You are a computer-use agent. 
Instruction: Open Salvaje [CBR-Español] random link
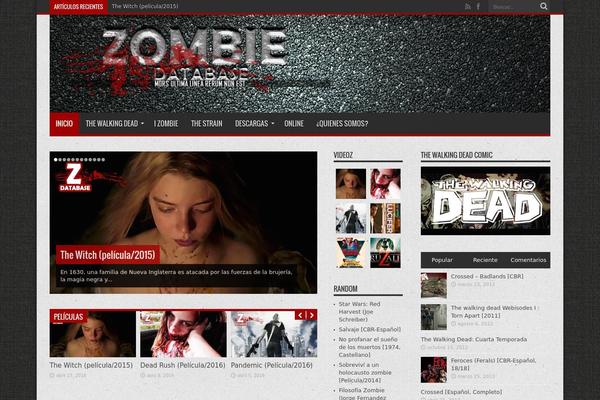pos(370,329)
